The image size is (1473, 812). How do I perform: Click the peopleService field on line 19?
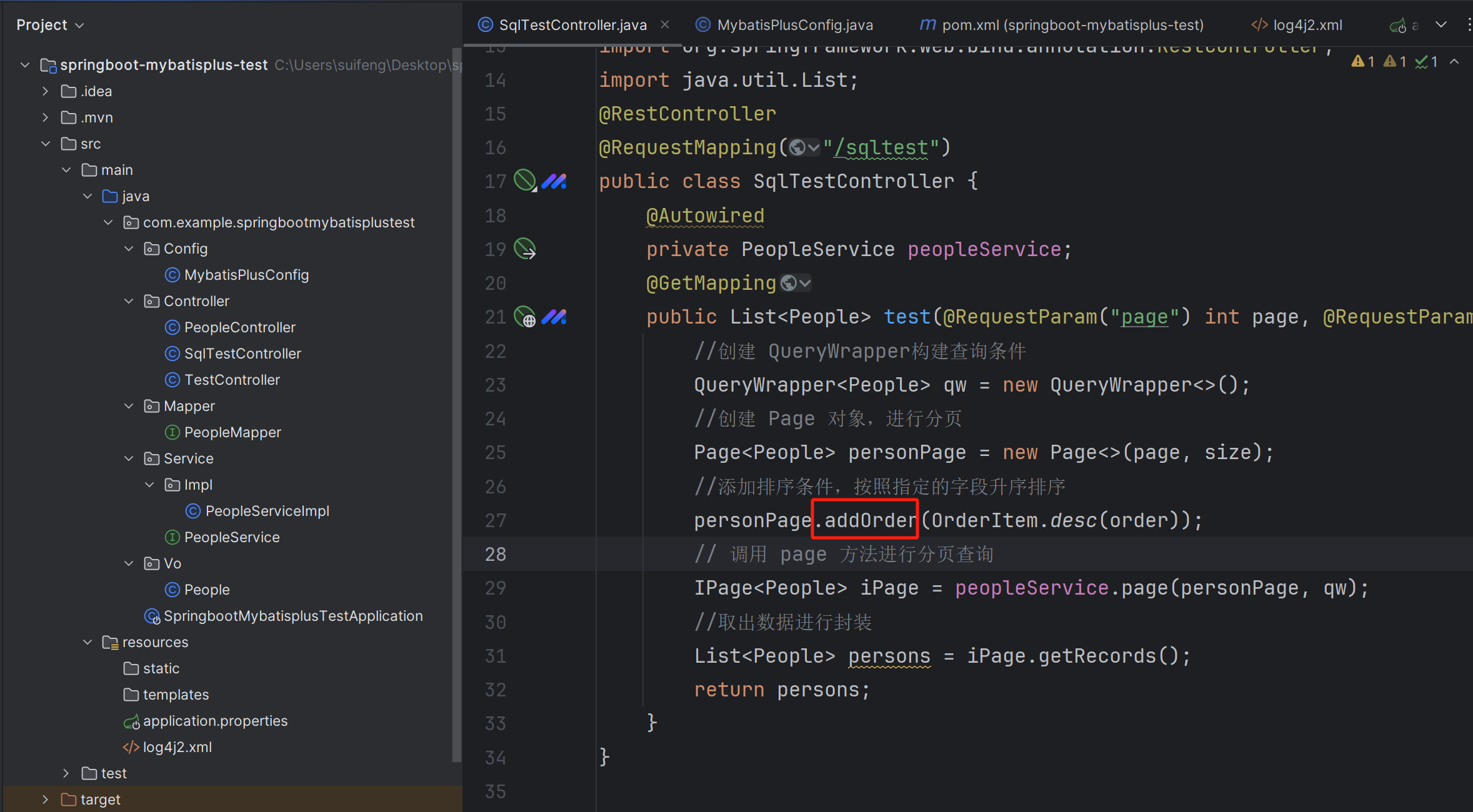point(984,249)
